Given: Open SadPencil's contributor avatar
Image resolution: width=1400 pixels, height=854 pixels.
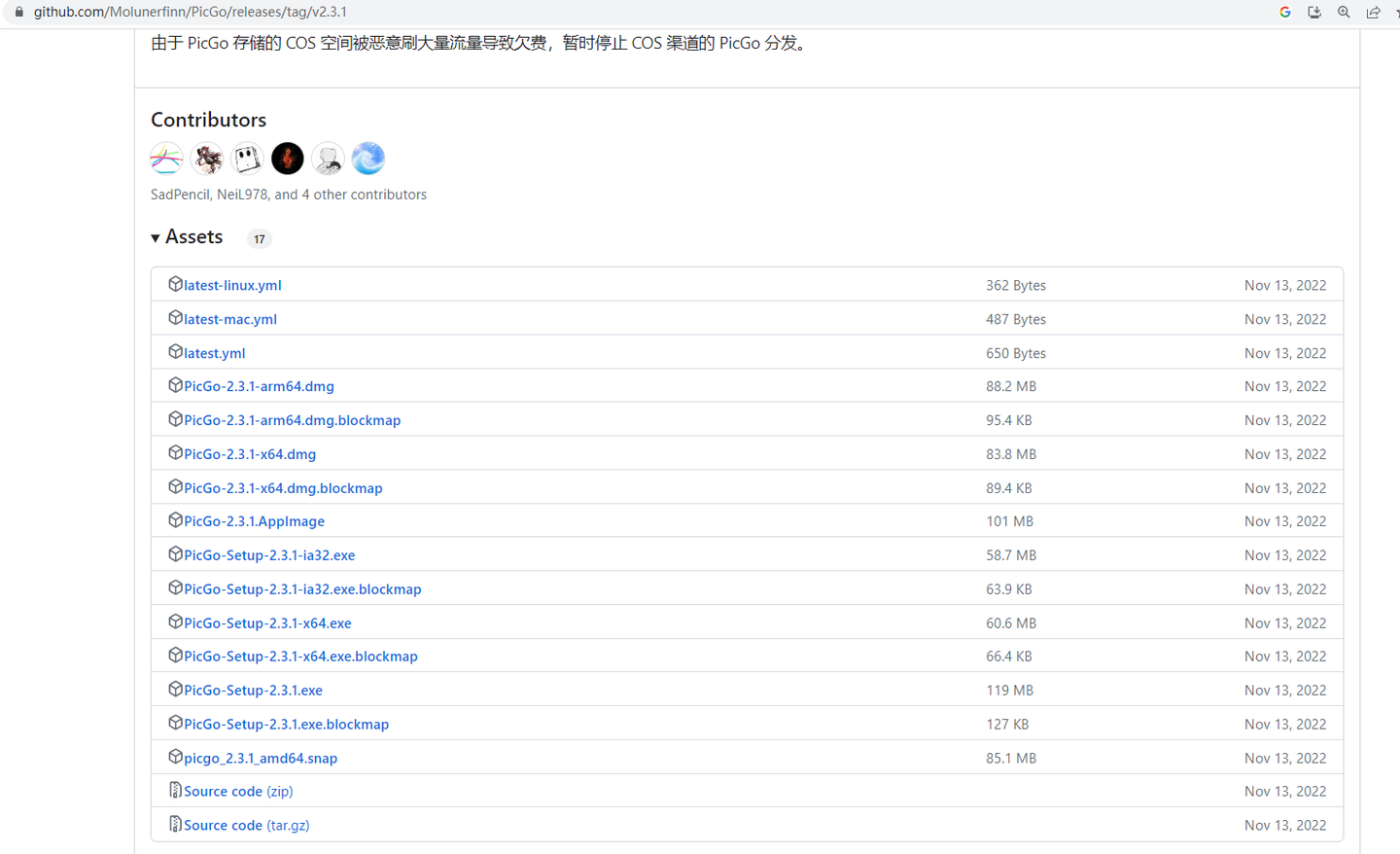Looking at the screenshot, I should [x=166, y=158].
